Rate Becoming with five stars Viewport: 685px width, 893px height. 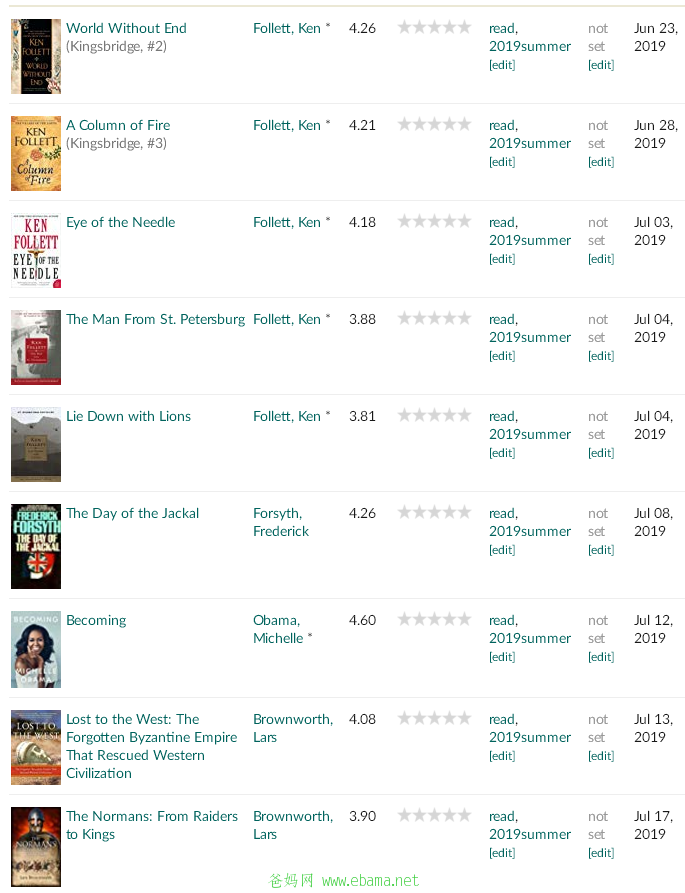[x=465, y=618]
